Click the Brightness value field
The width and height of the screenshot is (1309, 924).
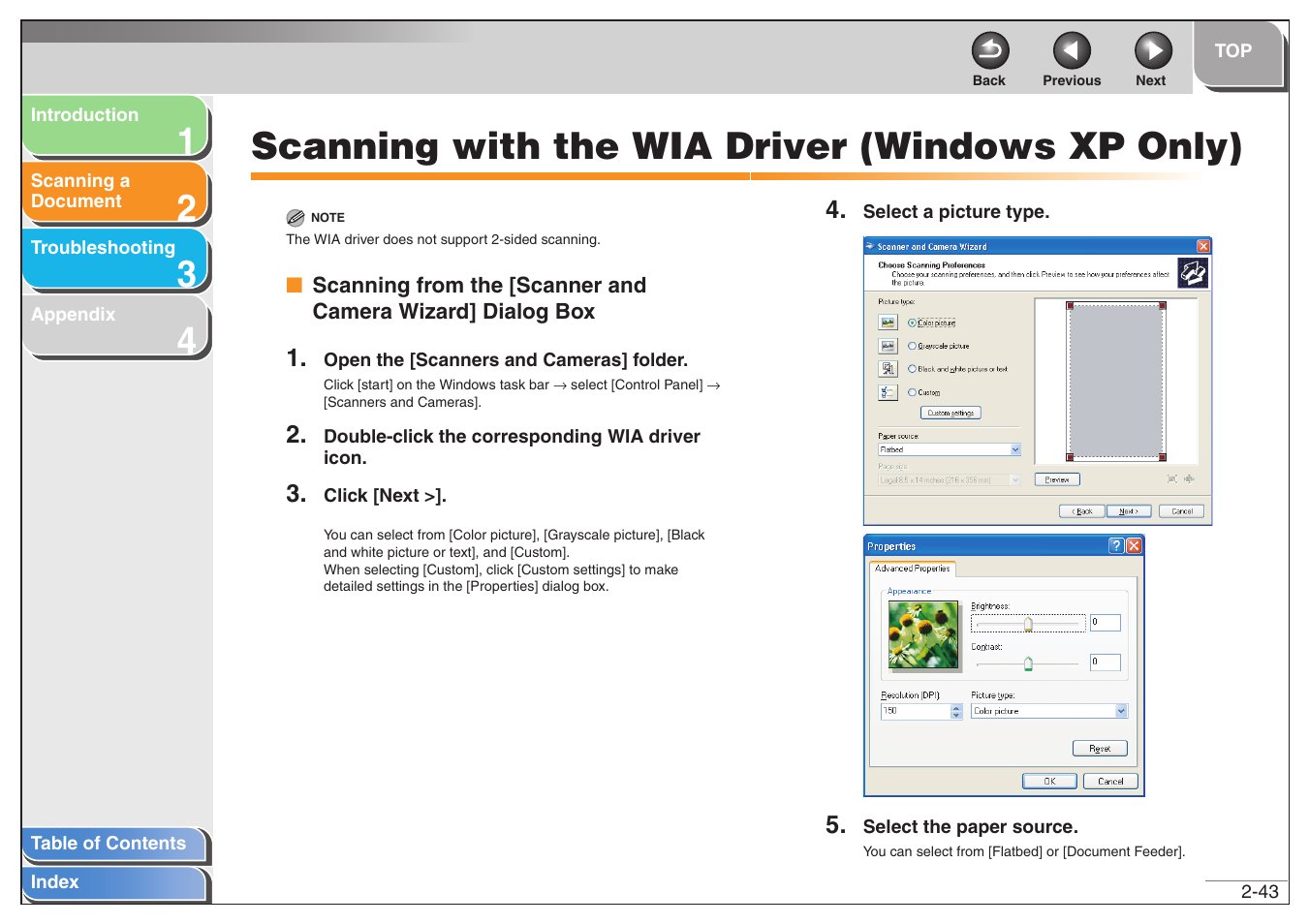pos(1106,623)
